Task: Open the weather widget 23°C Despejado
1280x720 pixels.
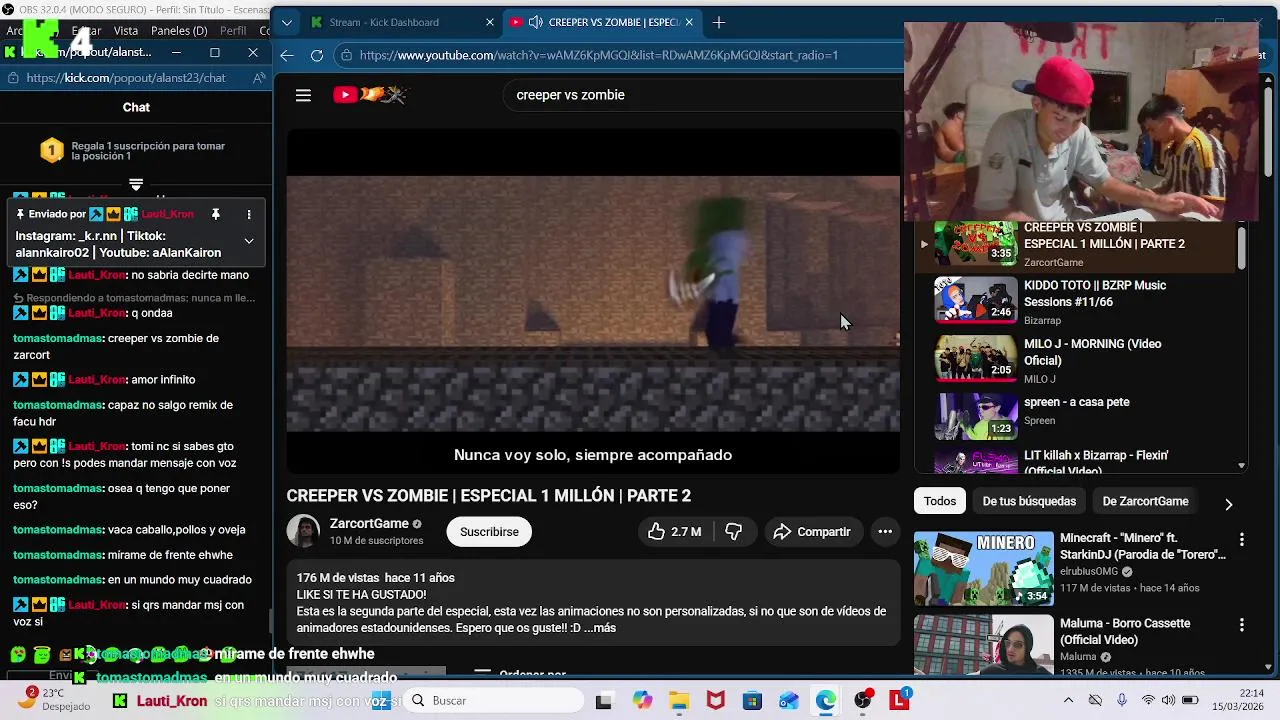Action: [56, 699]
